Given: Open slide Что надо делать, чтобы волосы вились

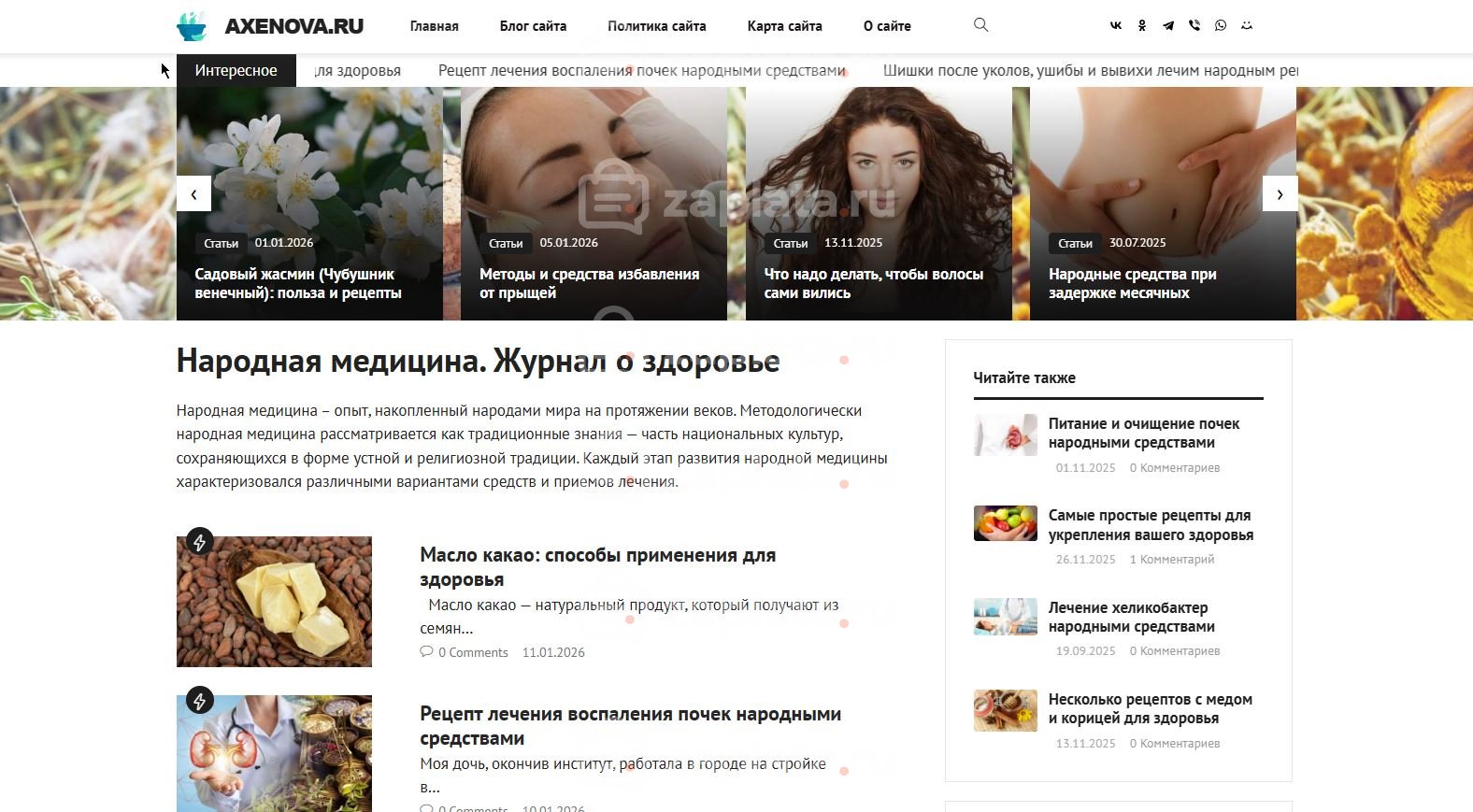Looking at the screenshot, I should 874,283.
